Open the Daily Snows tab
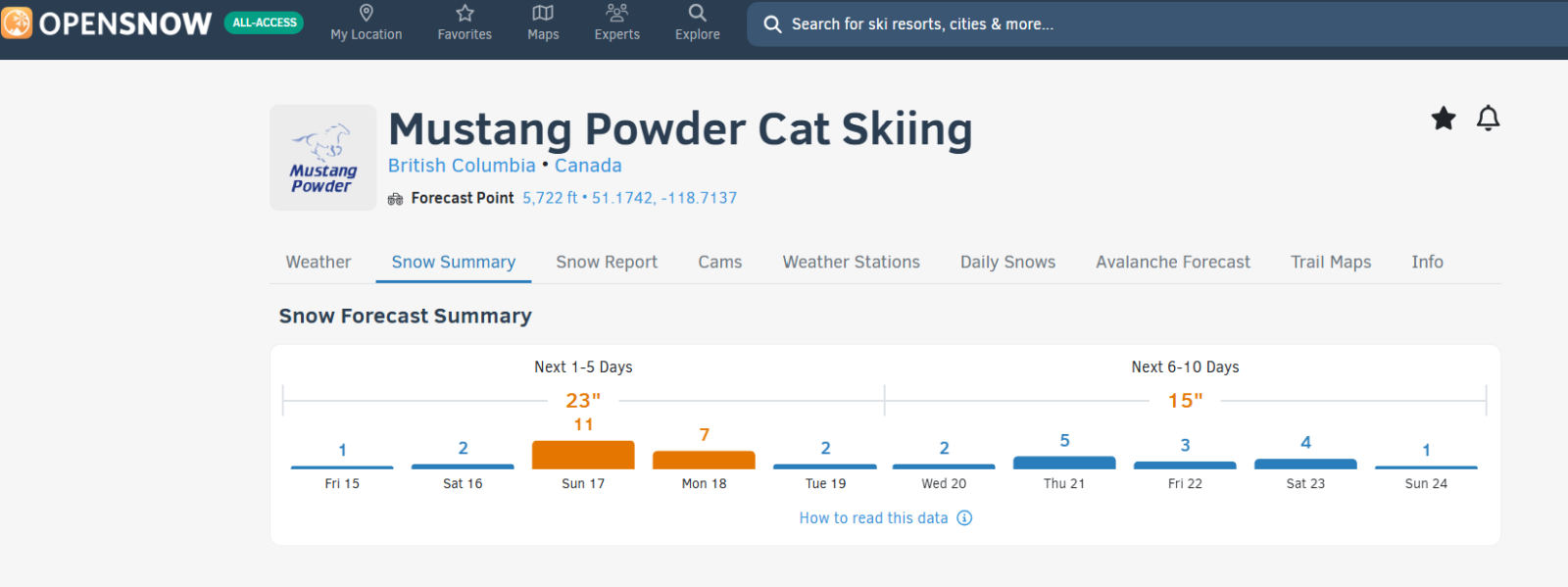 tap(1007, 262)
